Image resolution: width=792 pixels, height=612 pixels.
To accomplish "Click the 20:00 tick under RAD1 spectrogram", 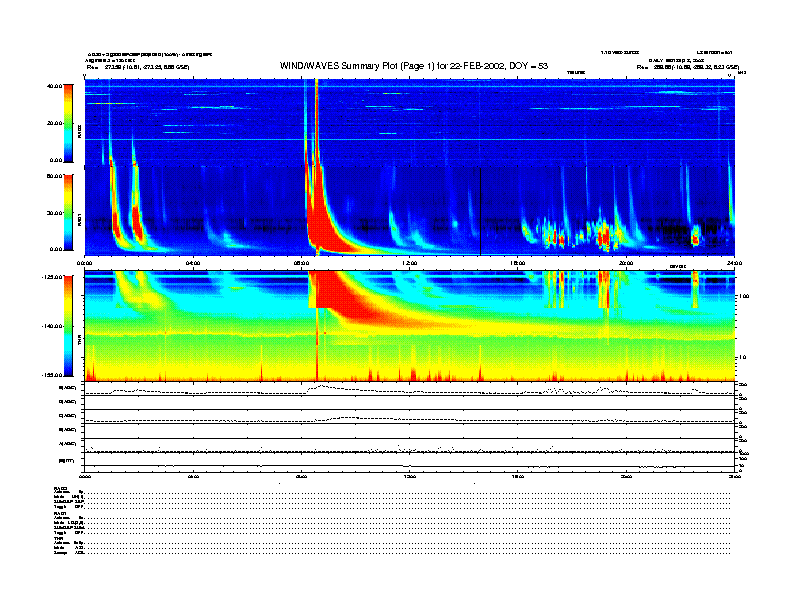I will click(626, 263).
